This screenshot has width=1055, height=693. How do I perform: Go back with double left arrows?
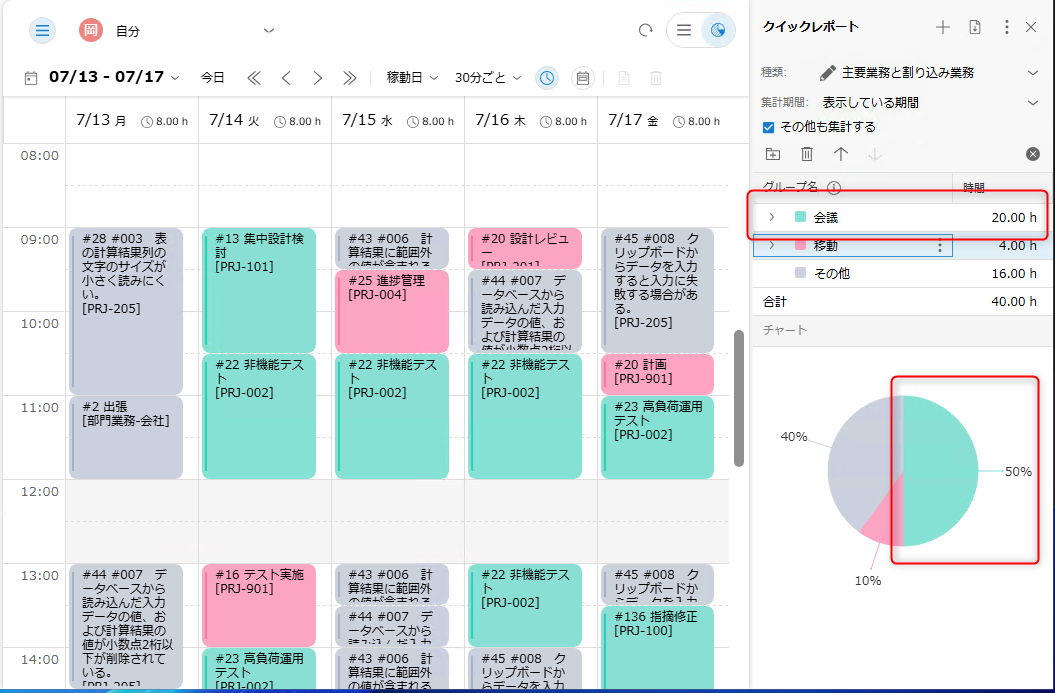254,78
